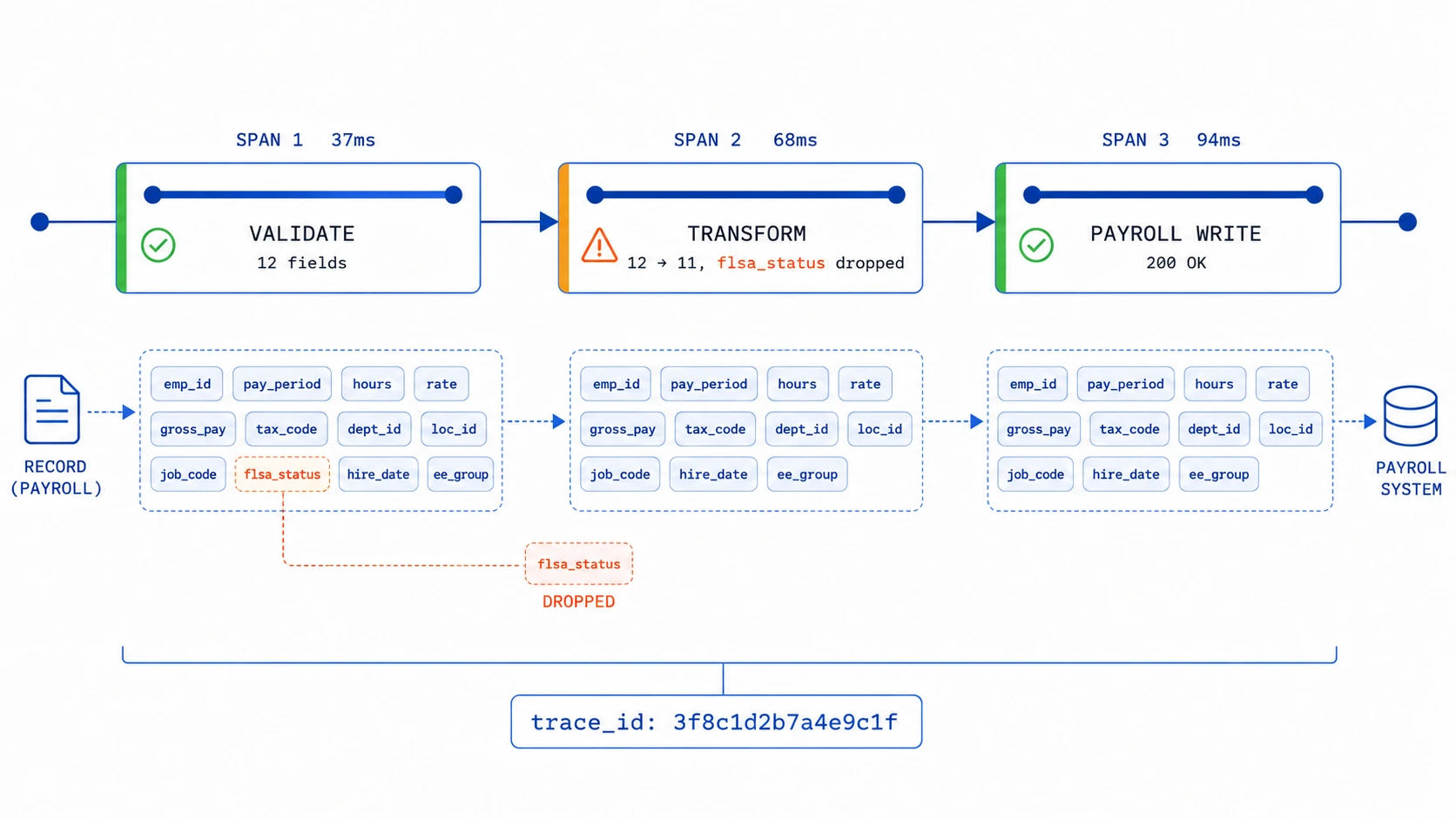This screenshot has height=819, width=1456.
Task: Click the '12 fields' text in VALIDATE
Action: (301, 263)
